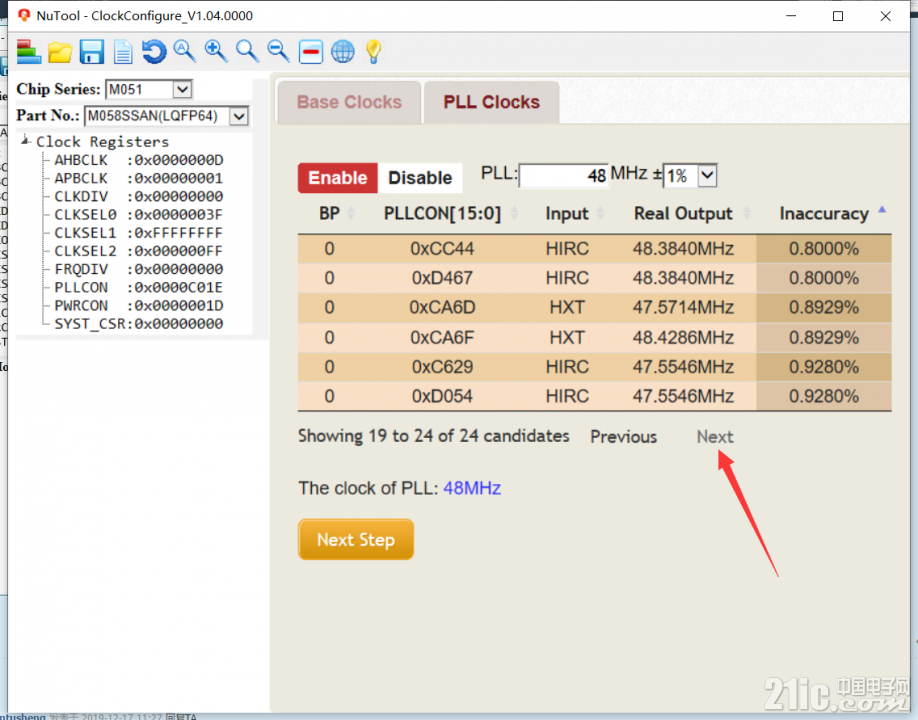Select AHBCLK register in tree
The height and width of the screenshot is (720, 918).
click(x=138, y=160)
